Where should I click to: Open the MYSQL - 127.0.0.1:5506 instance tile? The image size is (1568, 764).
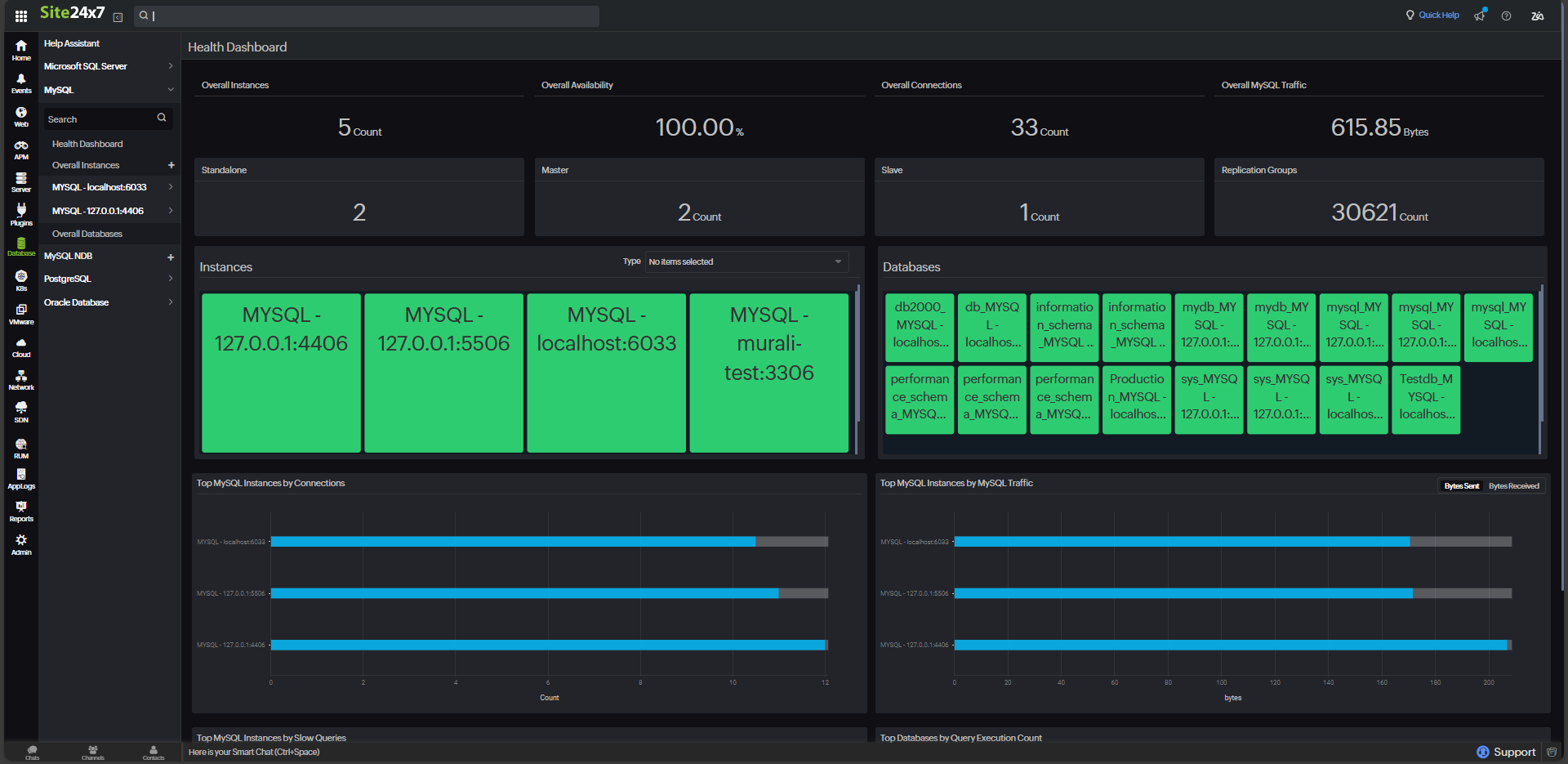coord(443,373)
